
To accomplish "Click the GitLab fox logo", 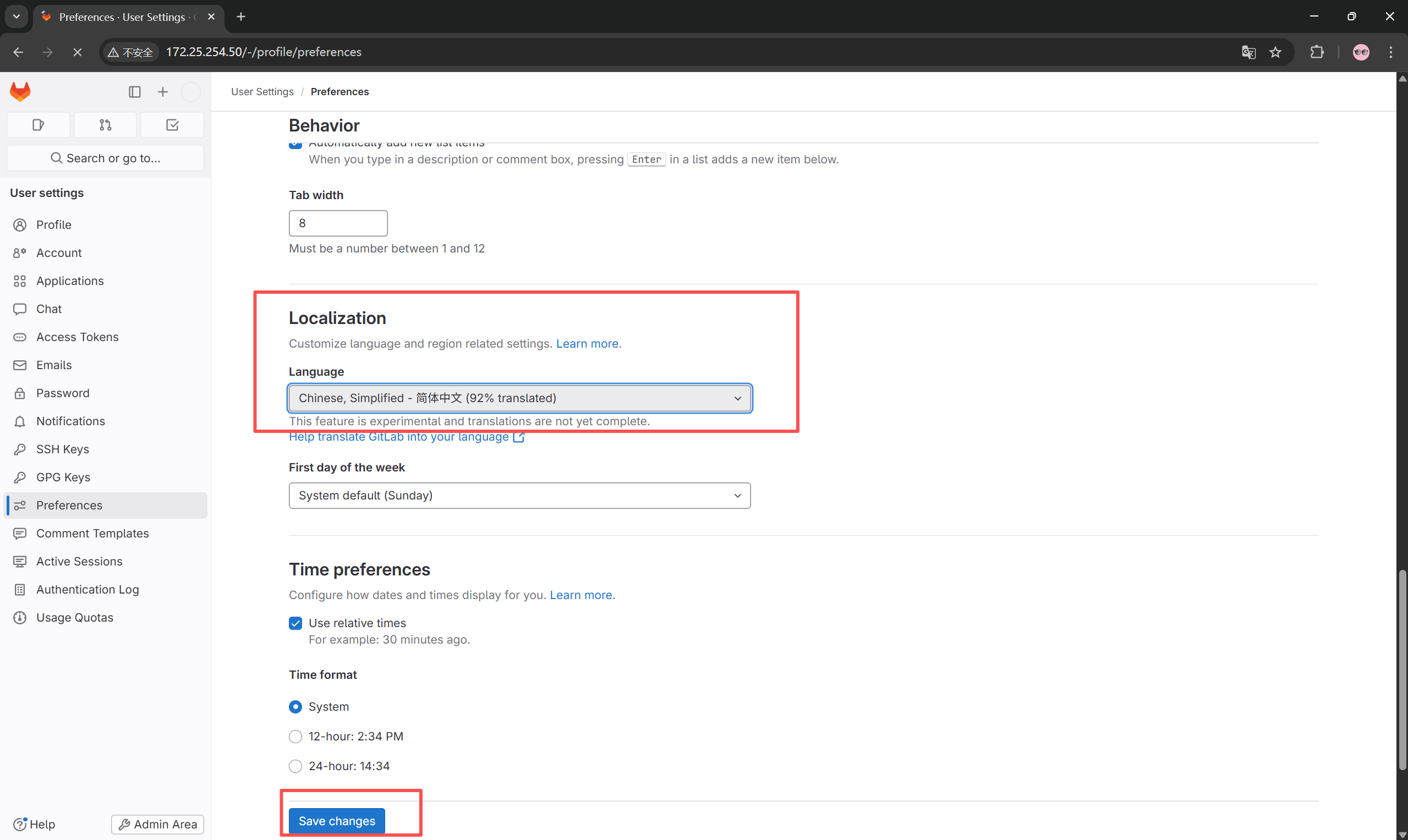I will tap(20, 91).
